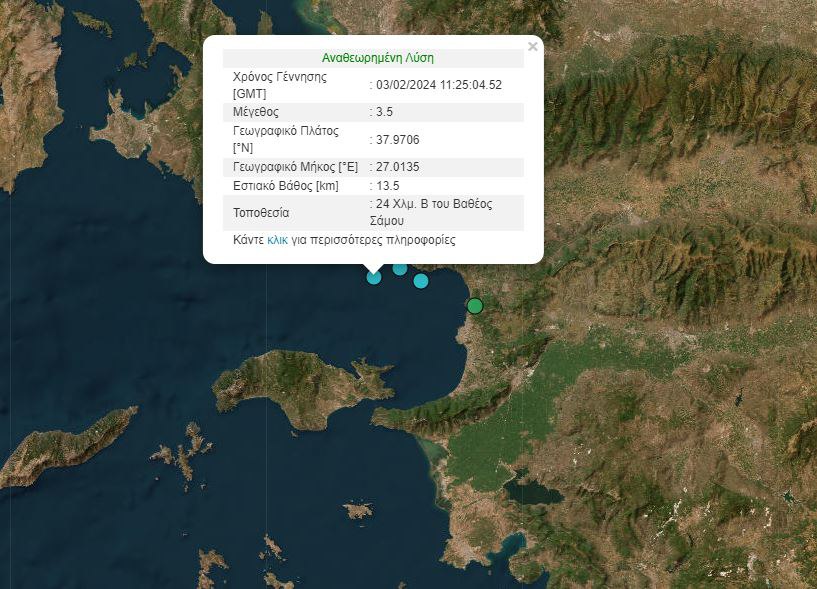Open the 'κλικ' link for more information
The height and width of the screenshot is (589, 817).
pyautogui.click(x=278, y=241)
